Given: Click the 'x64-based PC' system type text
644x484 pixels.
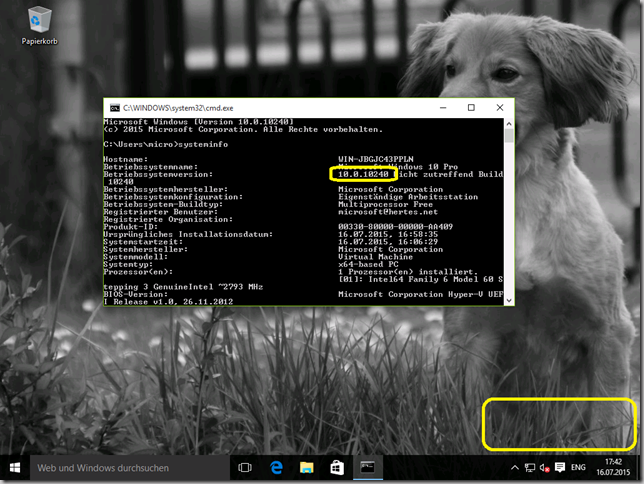Looking at the screenshot, I should (x=368, y=264).
